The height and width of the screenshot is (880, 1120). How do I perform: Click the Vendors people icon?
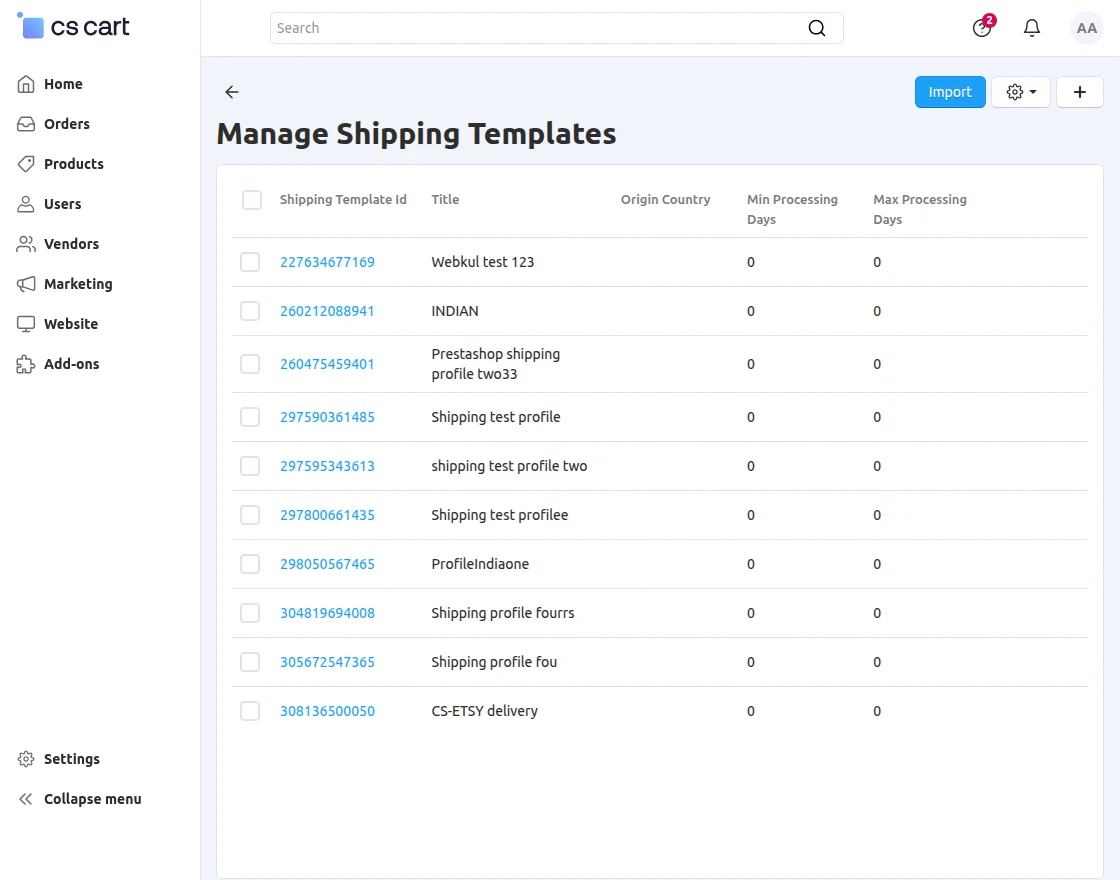pos(26,244)
